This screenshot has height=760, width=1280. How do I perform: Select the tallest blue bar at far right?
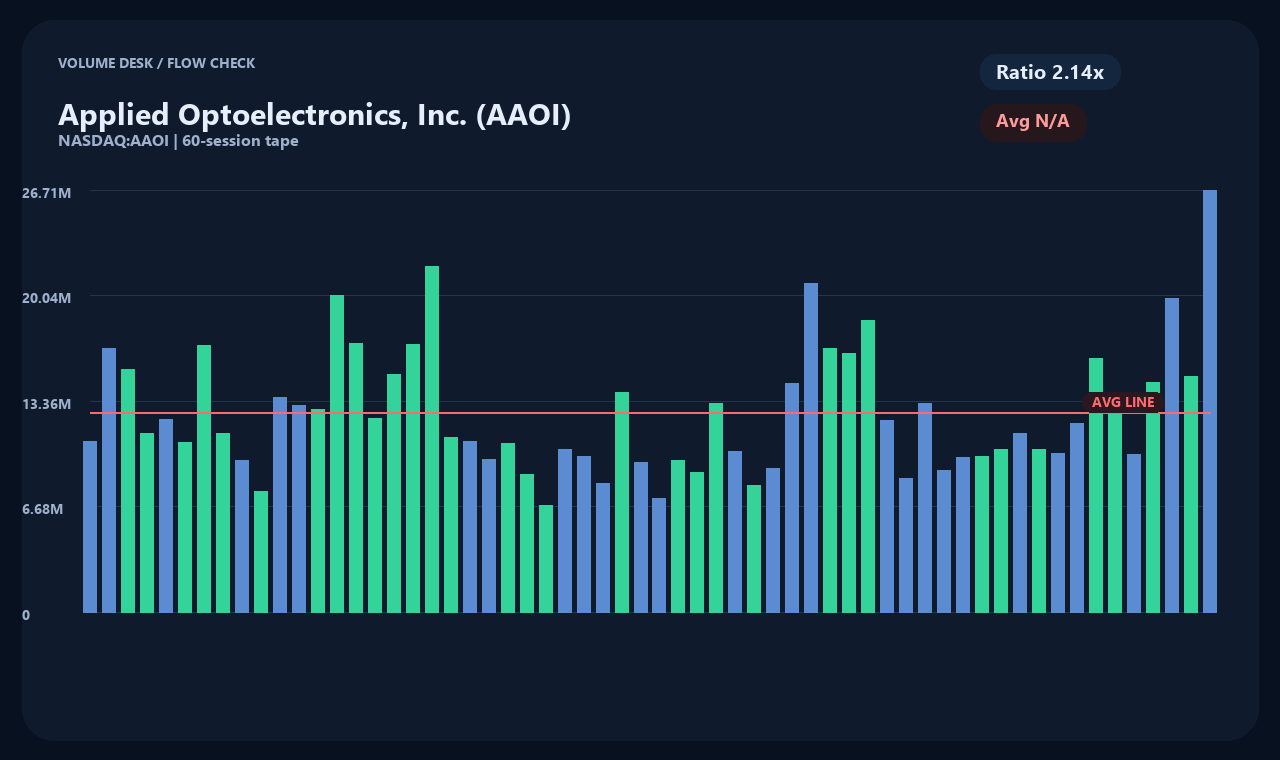[x=1210, y=401]
